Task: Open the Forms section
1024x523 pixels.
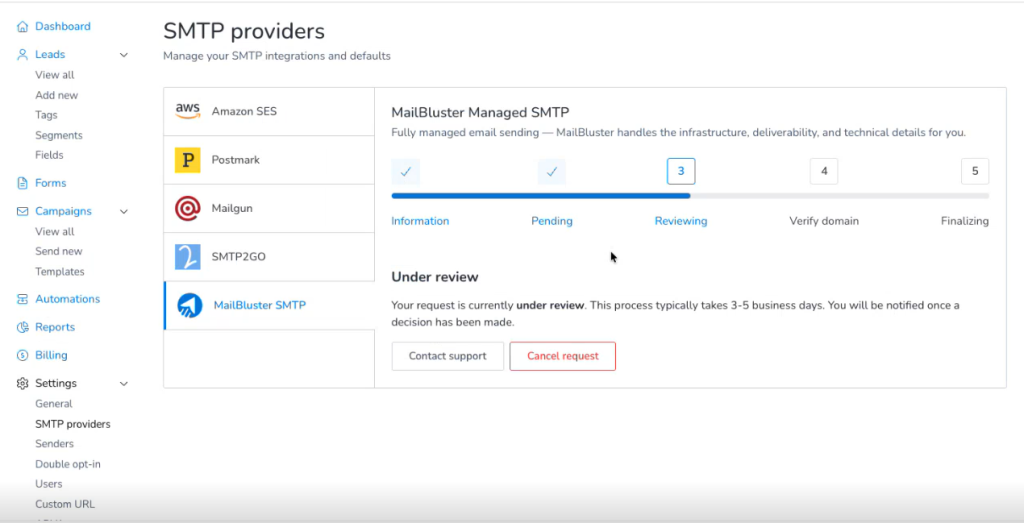Action: 50,183
